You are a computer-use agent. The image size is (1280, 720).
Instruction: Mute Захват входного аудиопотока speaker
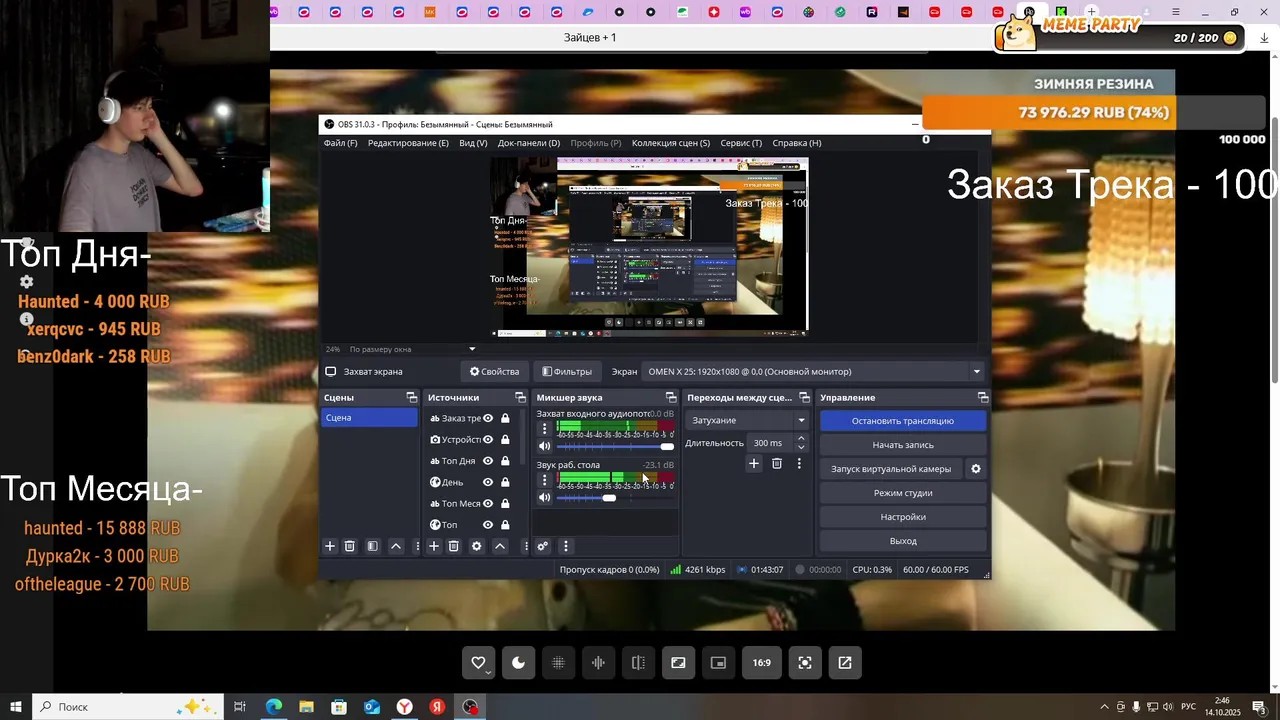click(x=544, y=446)
